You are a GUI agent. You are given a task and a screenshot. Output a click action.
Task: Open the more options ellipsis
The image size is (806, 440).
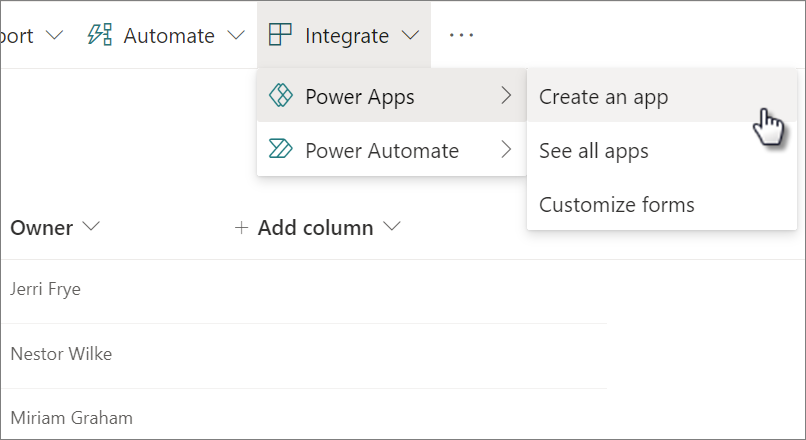461,35
